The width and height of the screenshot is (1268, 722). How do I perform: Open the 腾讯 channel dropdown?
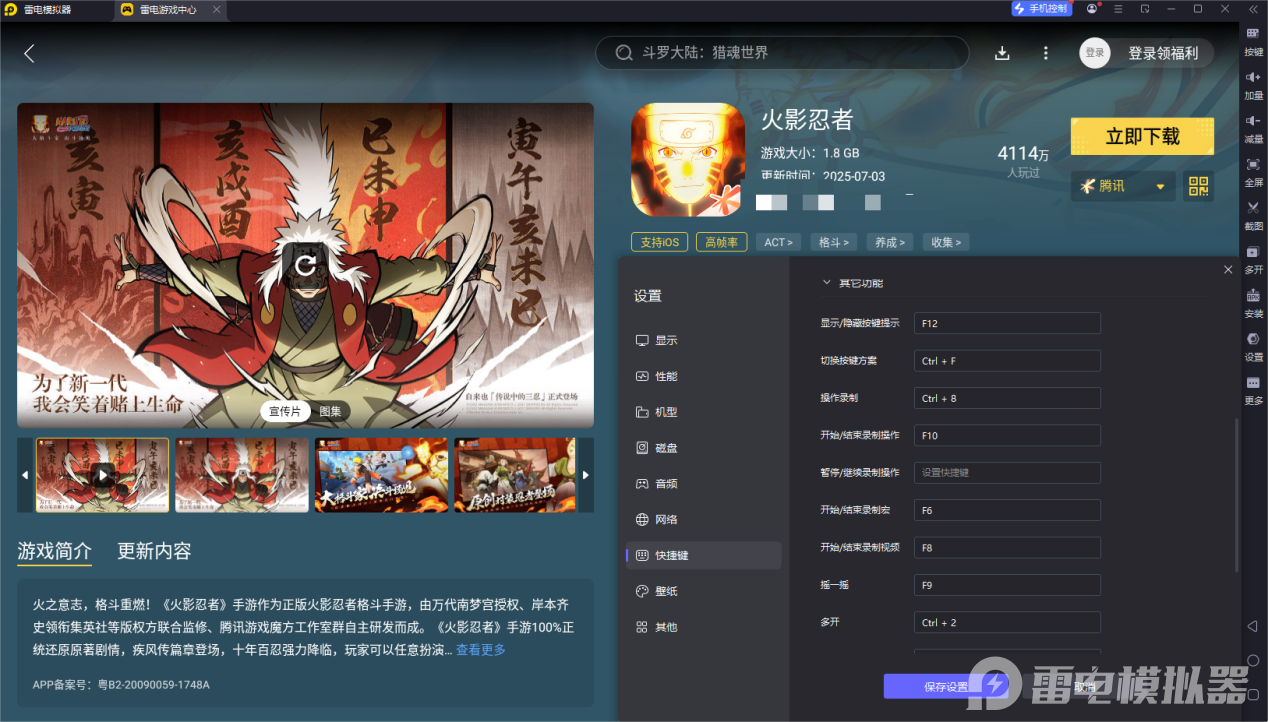point(1123,186)
